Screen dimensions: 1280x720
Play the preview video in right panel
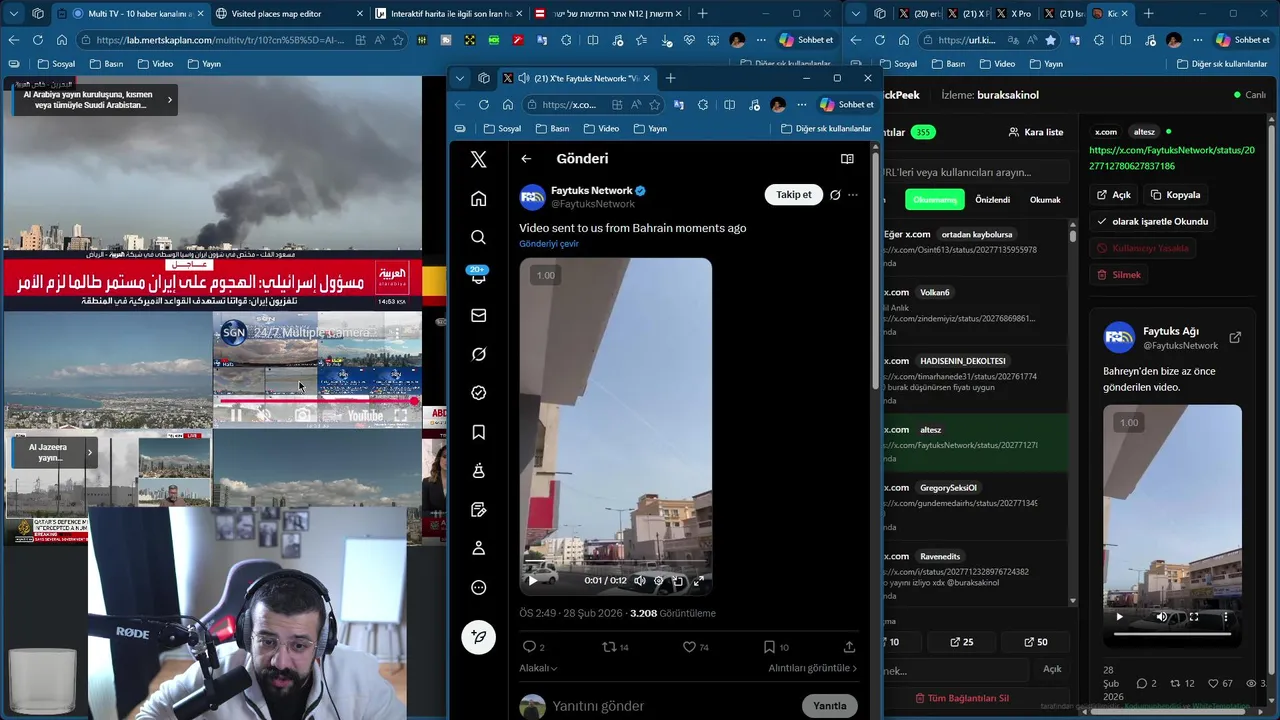click(1119, 617)
